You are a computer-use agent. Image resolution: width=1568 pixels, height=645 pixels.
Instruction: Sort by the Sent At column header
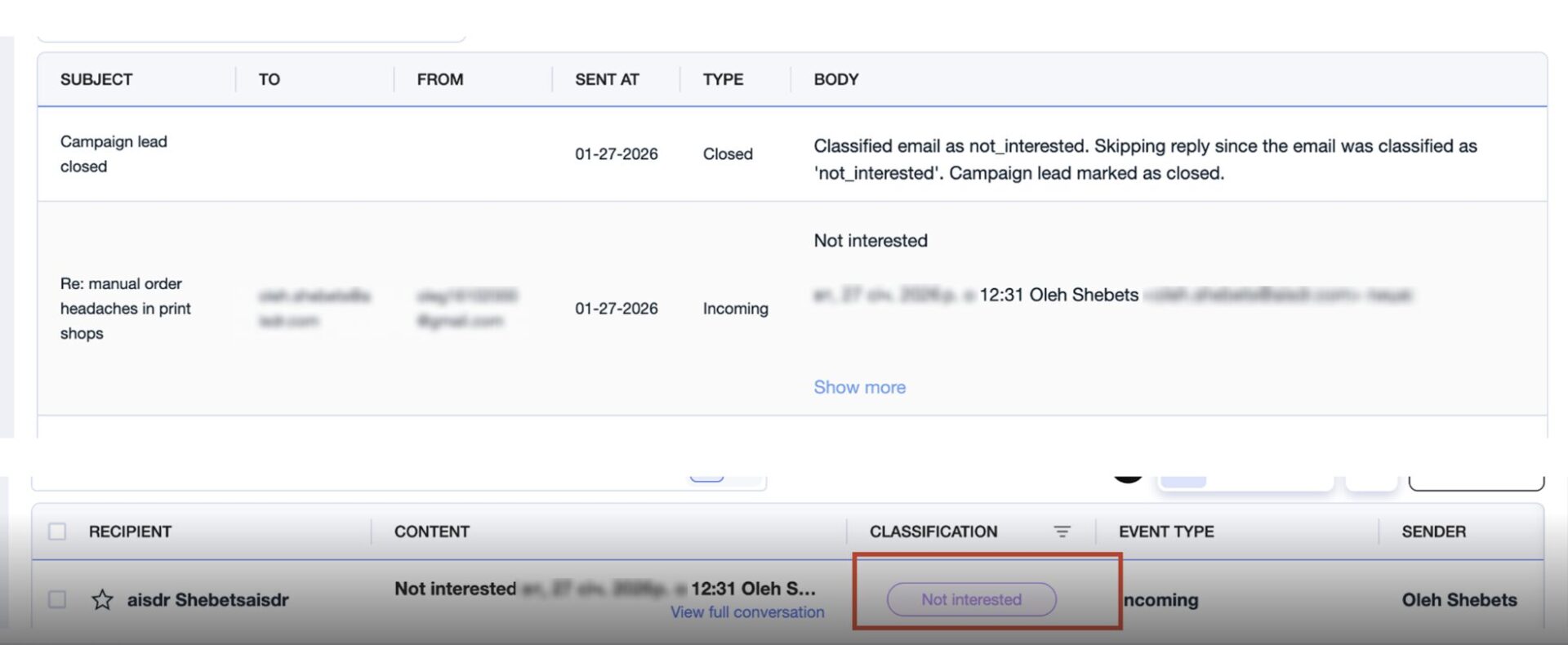pyautogui.click(x=607, y=79)
